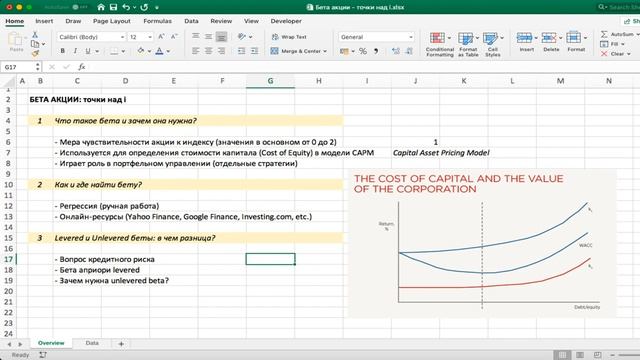Screen dimensions: 640x360
Task: Open the Insert ribbon tab
Action: tap(44, 21)
